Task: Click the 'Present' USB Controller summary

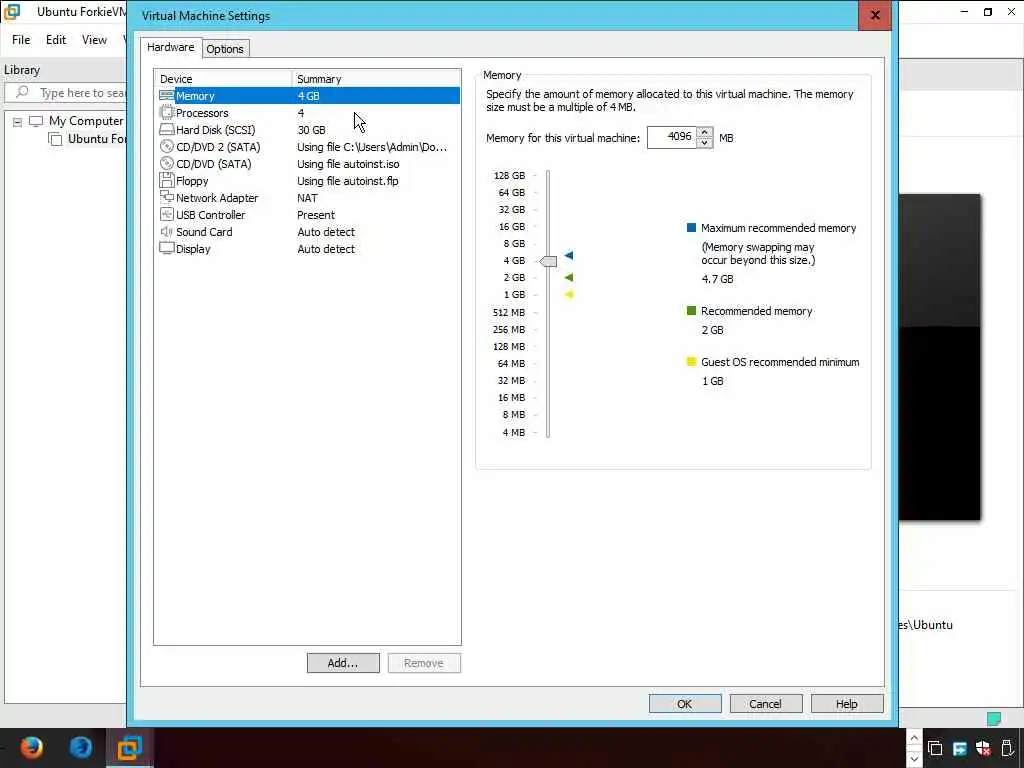Action: [x=315, y=215]
